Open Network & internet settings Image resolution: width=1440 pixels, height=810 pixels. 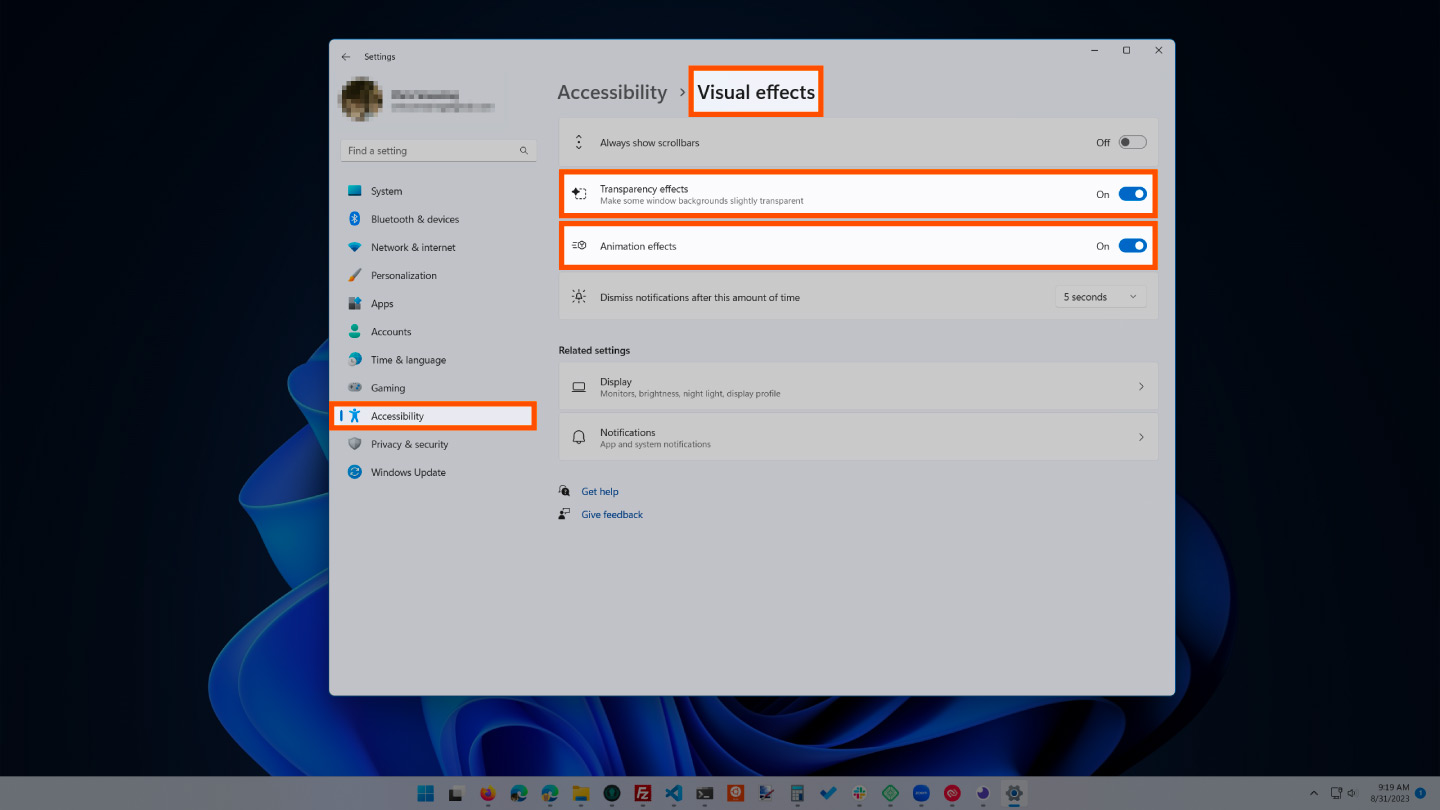[x=413, y=247]
